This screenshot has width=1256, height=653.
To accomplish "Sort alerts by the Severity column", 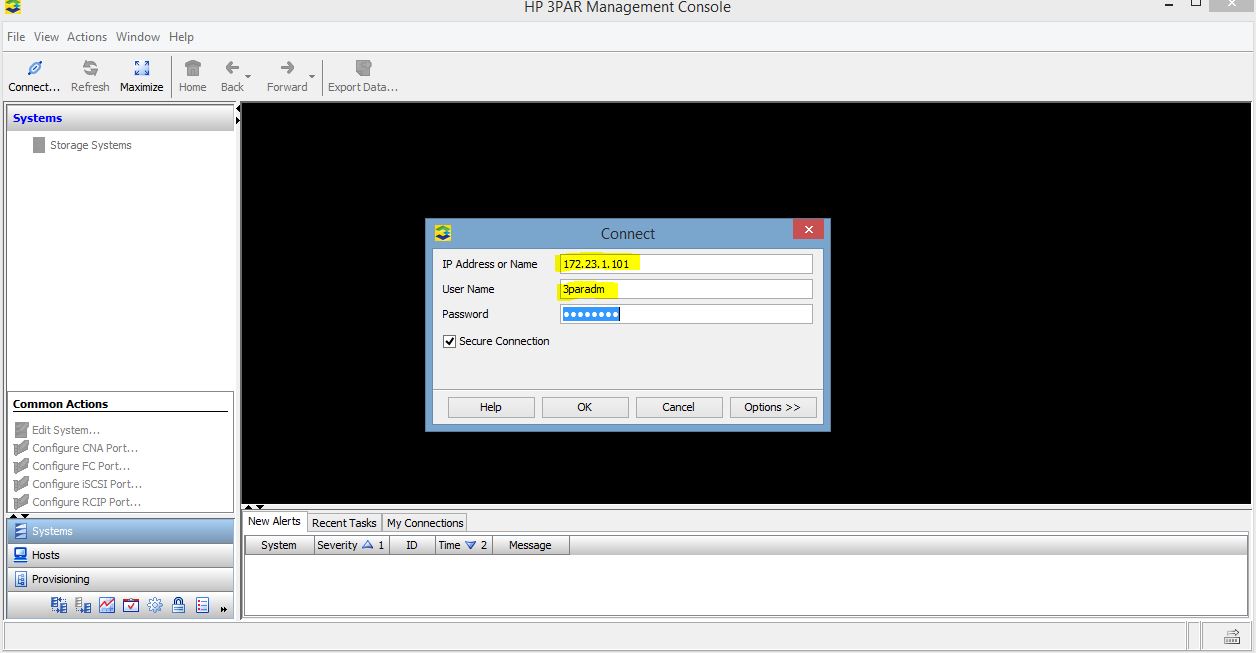I will coord(343,545).
